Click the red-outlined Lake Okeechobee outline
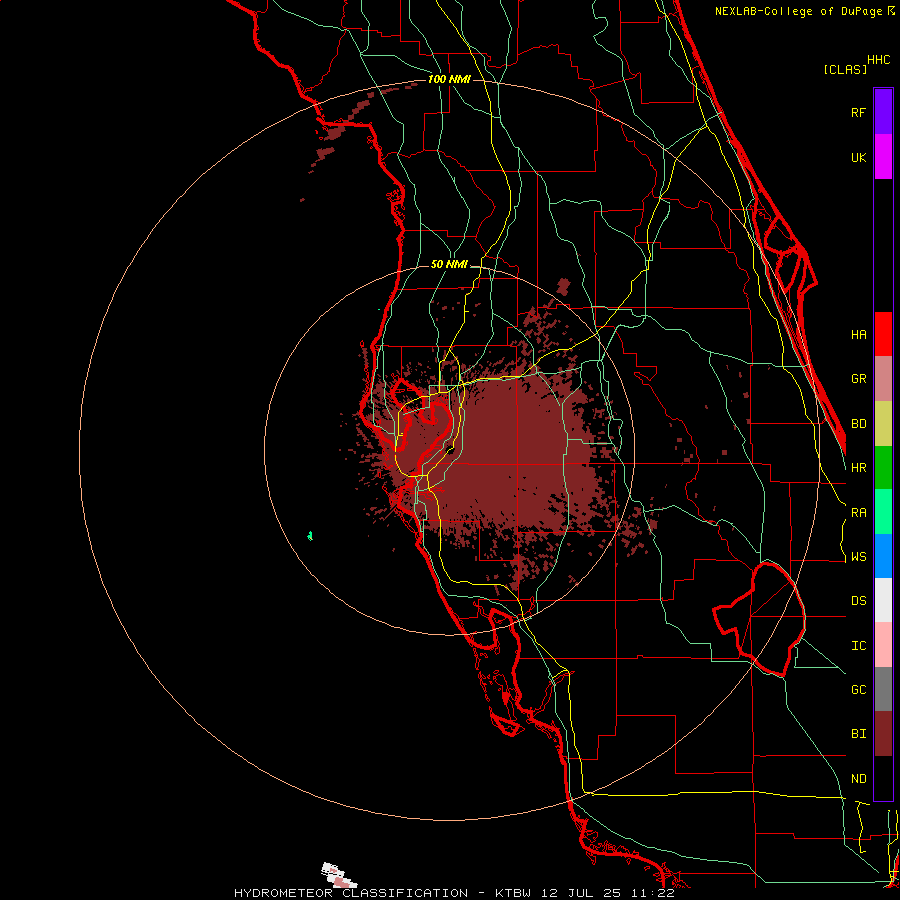The height and width of the screenshot is (900, 900). [759, 619]
